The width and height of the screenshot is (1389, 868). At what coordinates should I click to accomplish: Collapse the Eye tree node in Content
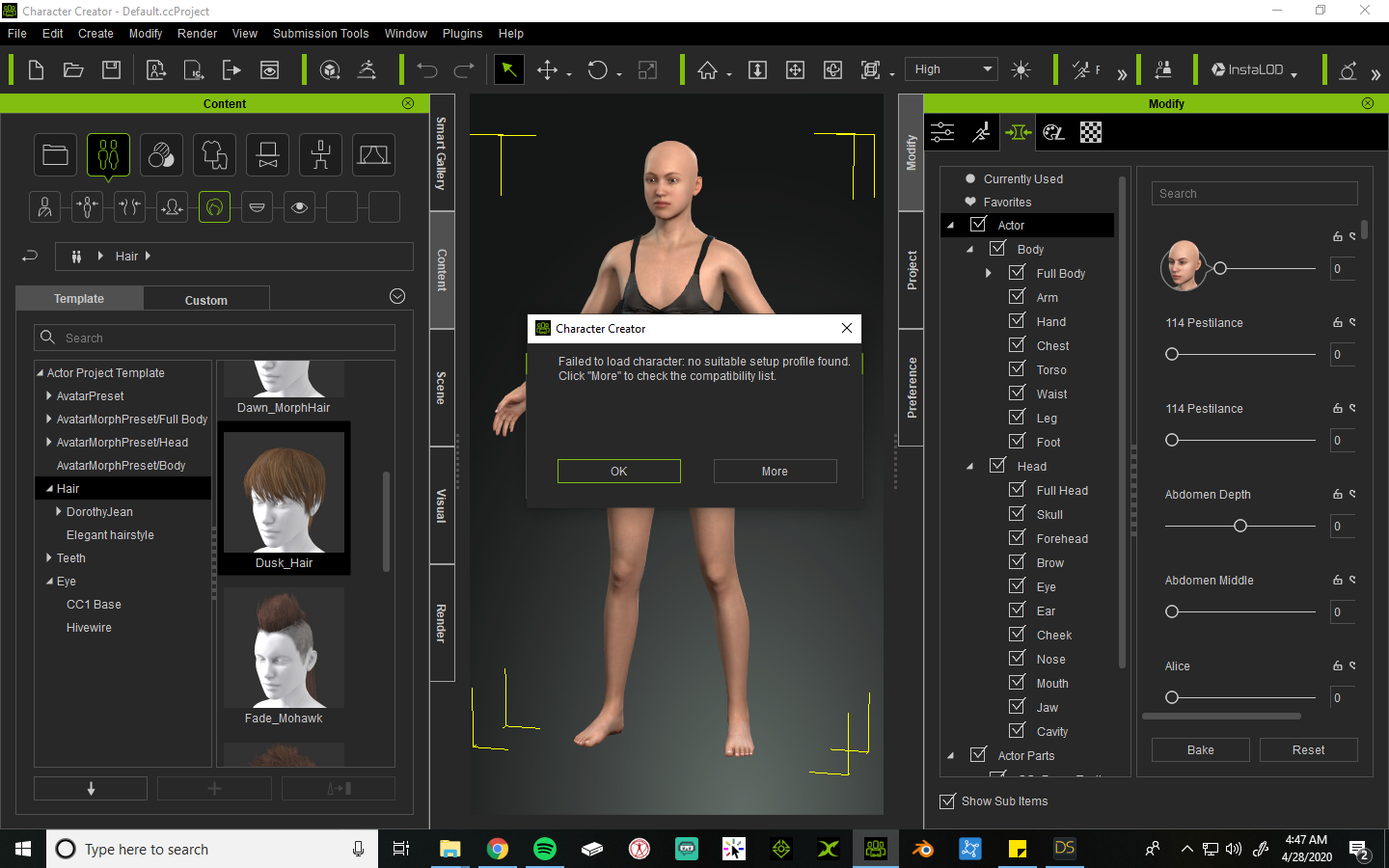coord(49,582)
